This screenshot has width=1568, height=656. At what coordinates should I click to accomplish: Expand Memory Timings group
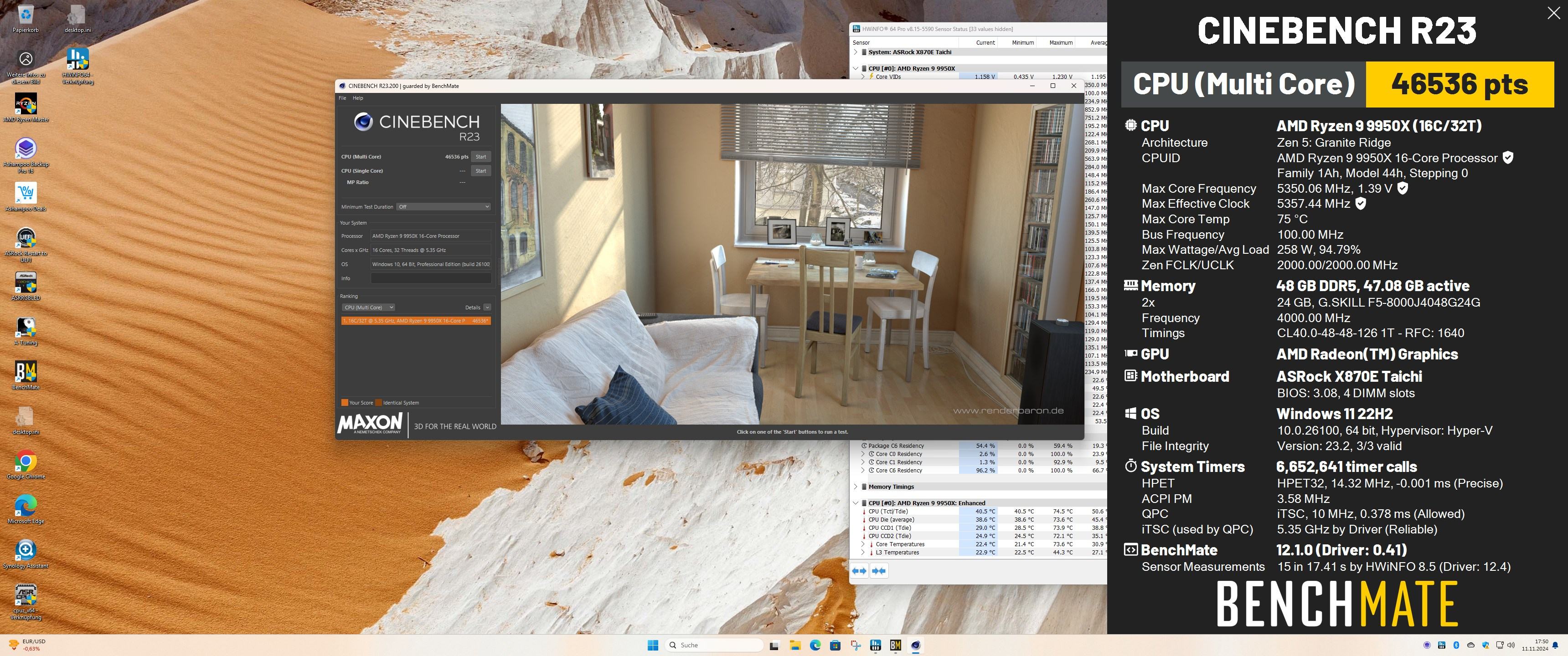(x=855, y=487)
